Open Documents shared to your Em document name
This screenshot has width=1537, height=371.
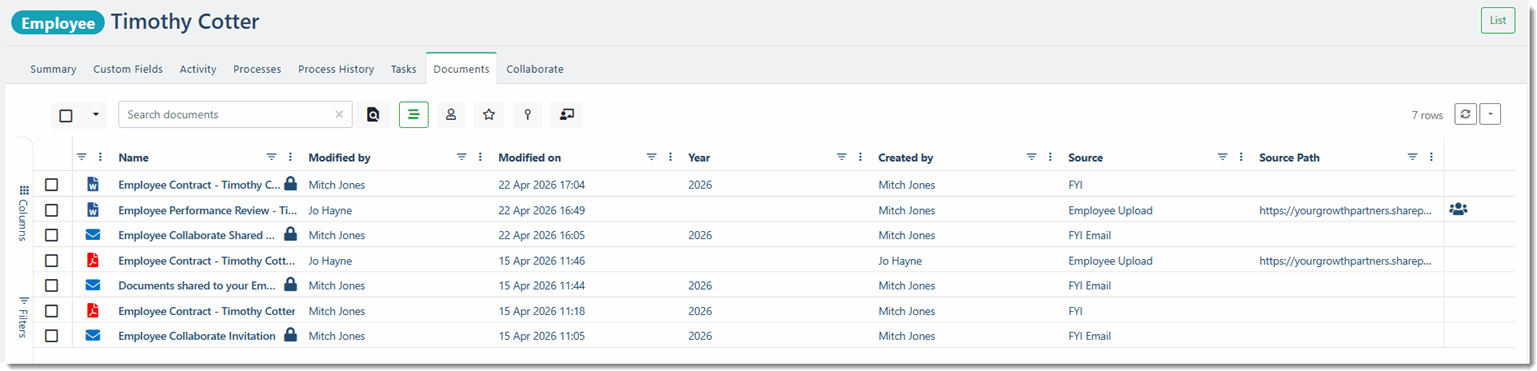[197, 285]
